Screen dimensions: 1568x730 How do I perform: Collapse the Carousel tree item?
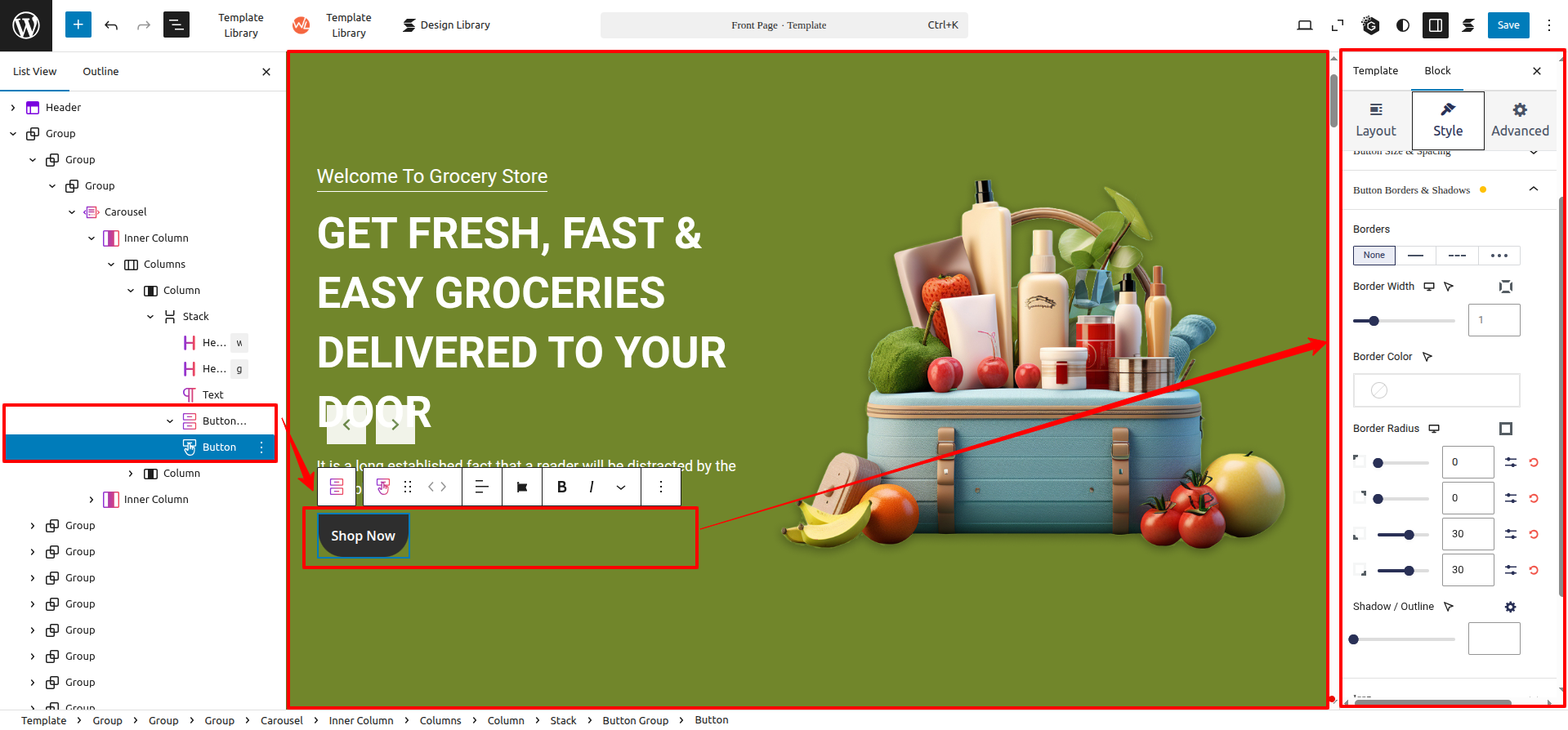coord(72,212)
